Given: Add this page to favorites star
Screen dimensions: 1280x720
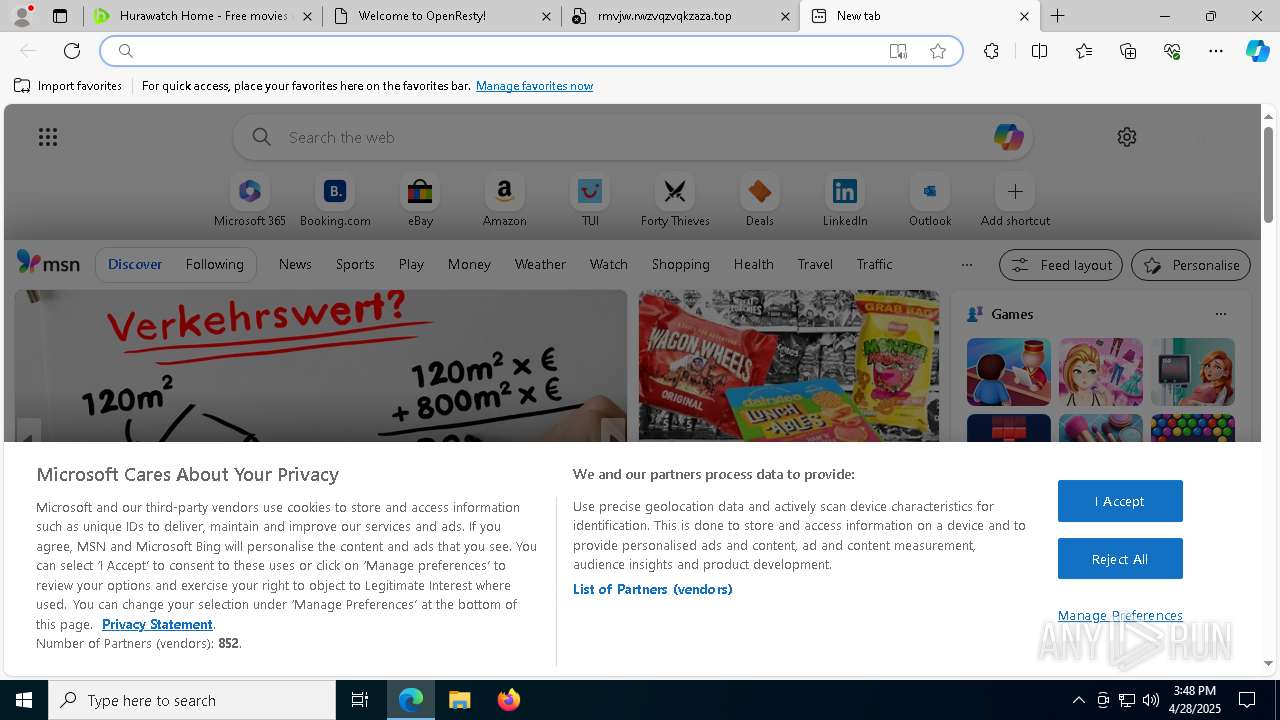Looking at the screenshot, I should pos(938,51).
